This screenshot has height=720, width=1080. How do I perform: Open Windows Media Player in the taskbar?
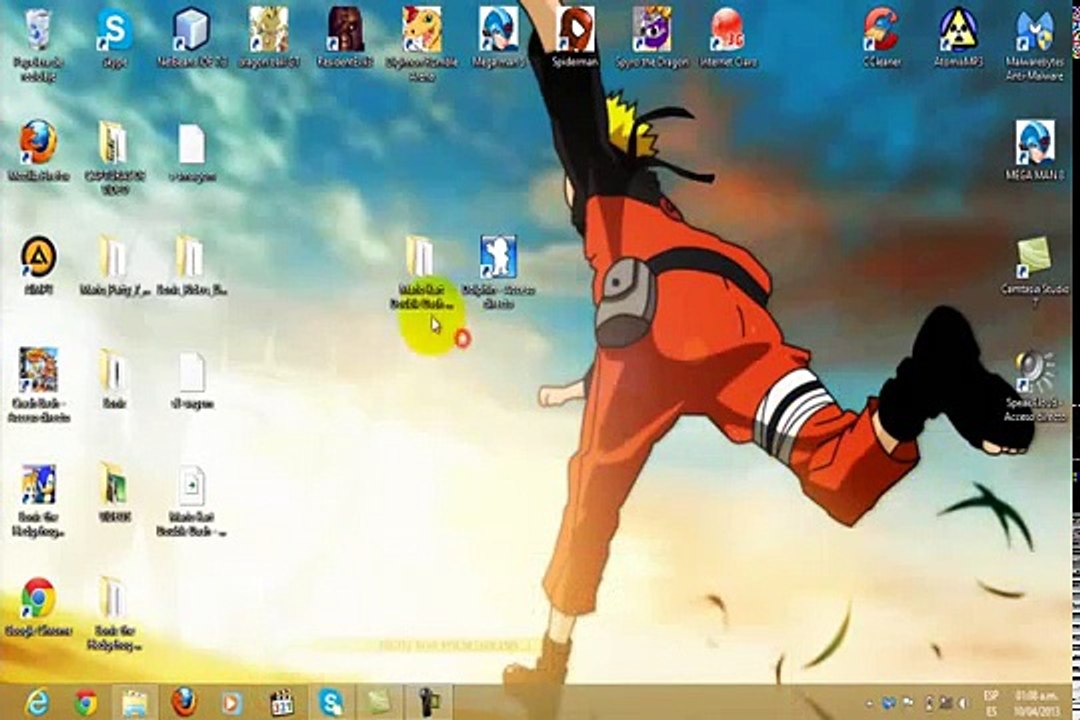[232, 702]
